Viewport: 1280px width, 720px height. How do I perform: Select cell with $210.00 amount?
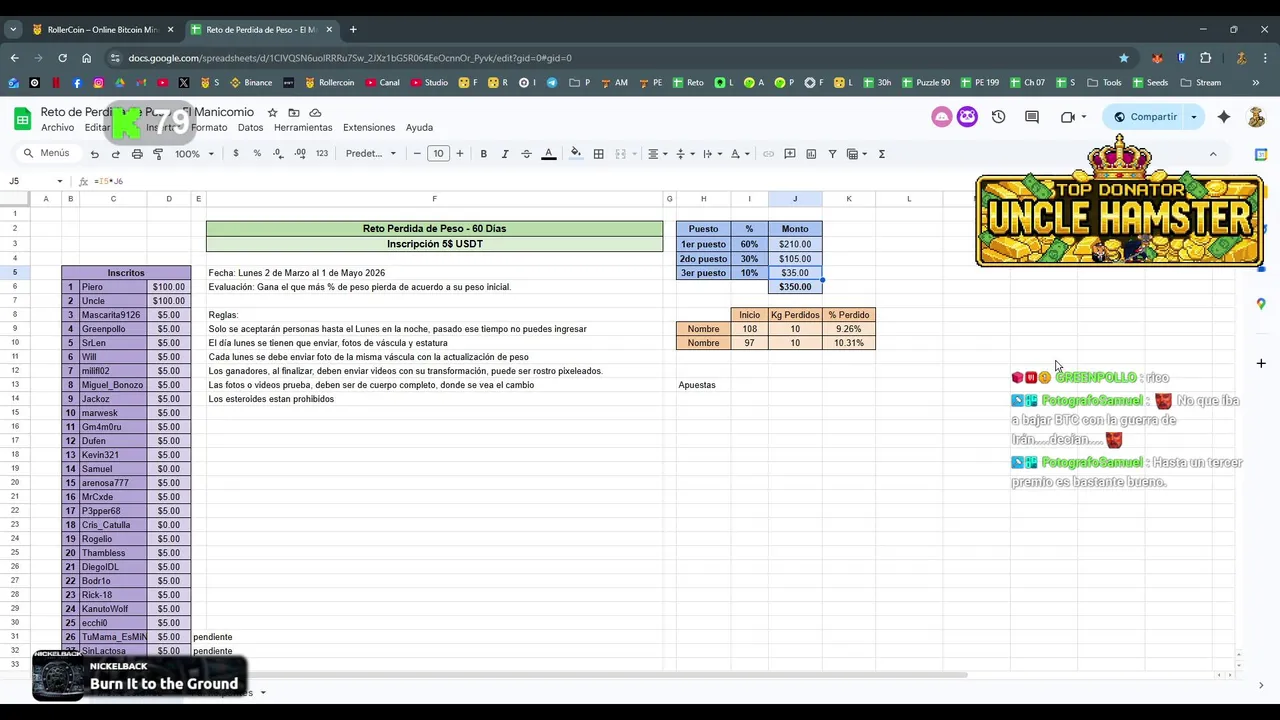tap(795, 244)
